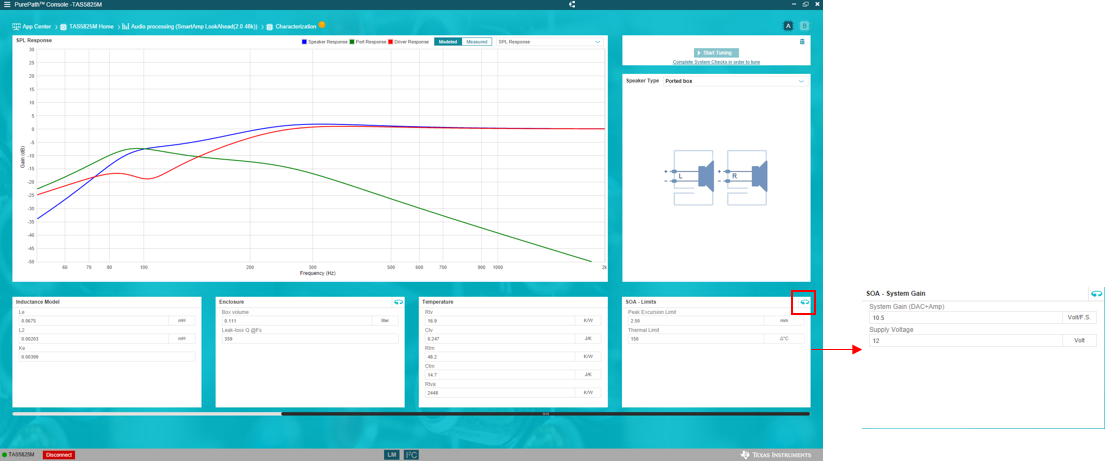The height and width of the screenshot is (461, 1106).
Task: Open the Ctm J/K unit selector
Action: [x=588, y=374]
